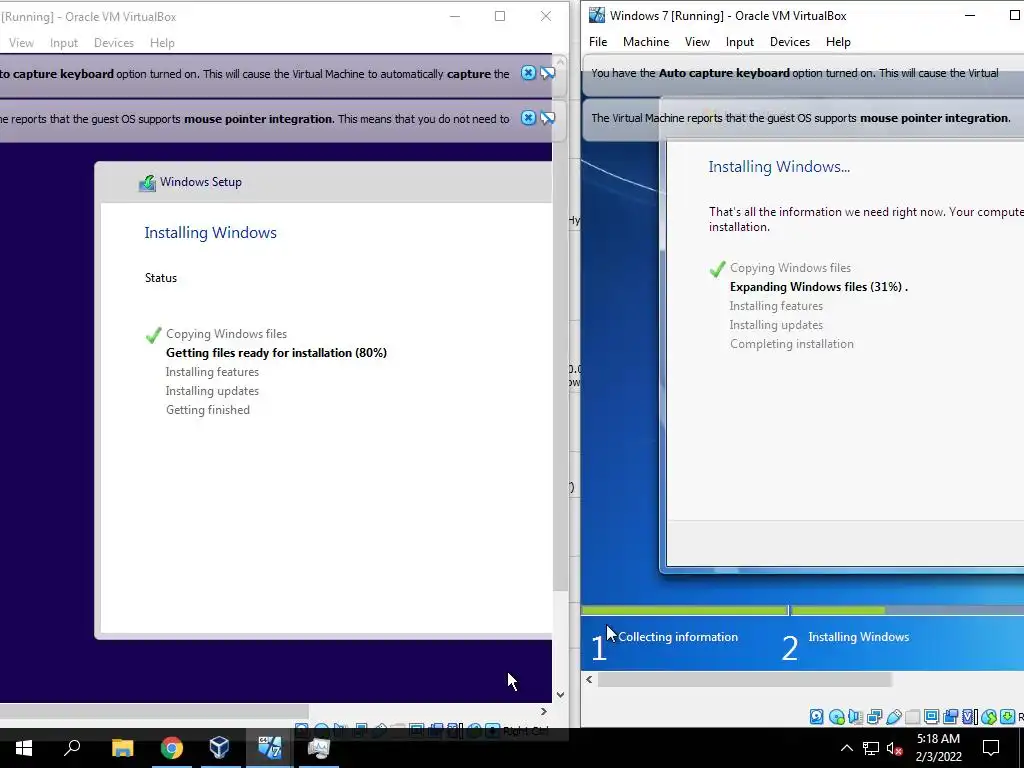Screen dimensions: 1024x768
Task: Click scroll right arrow in left VM window
Action: (x=544, y=711)
